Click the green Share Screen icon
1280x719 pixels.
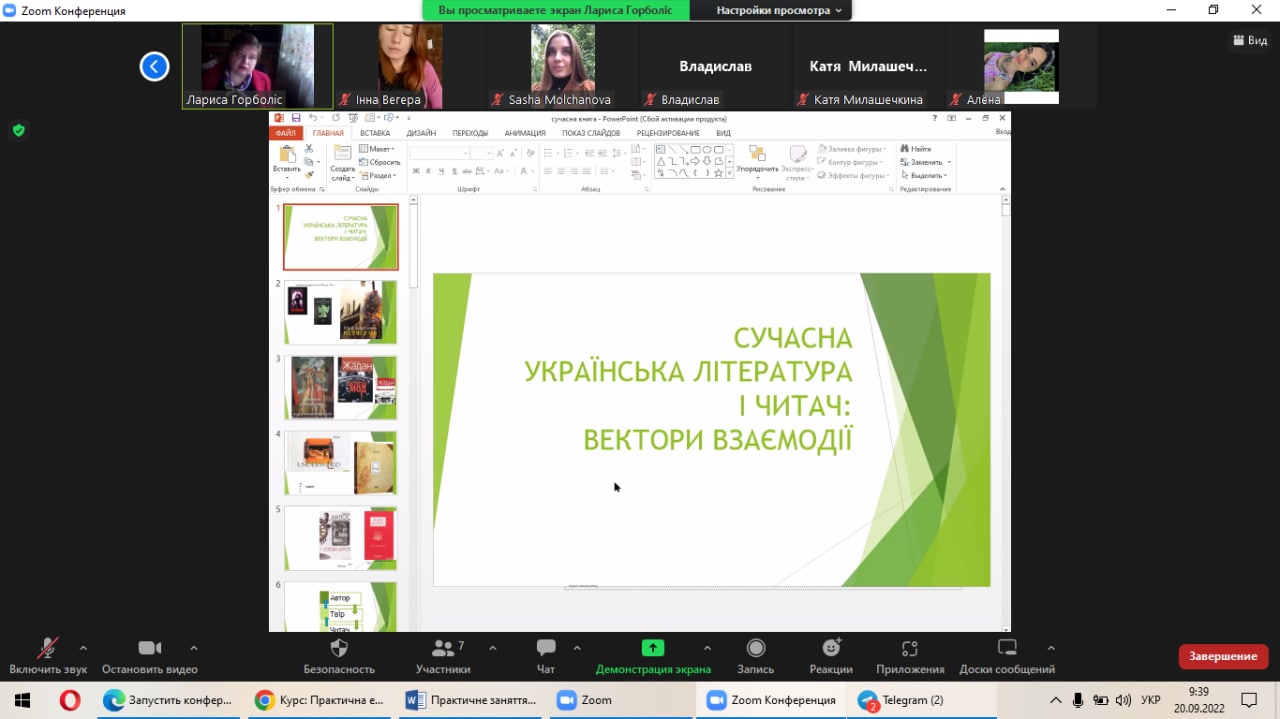653,648
